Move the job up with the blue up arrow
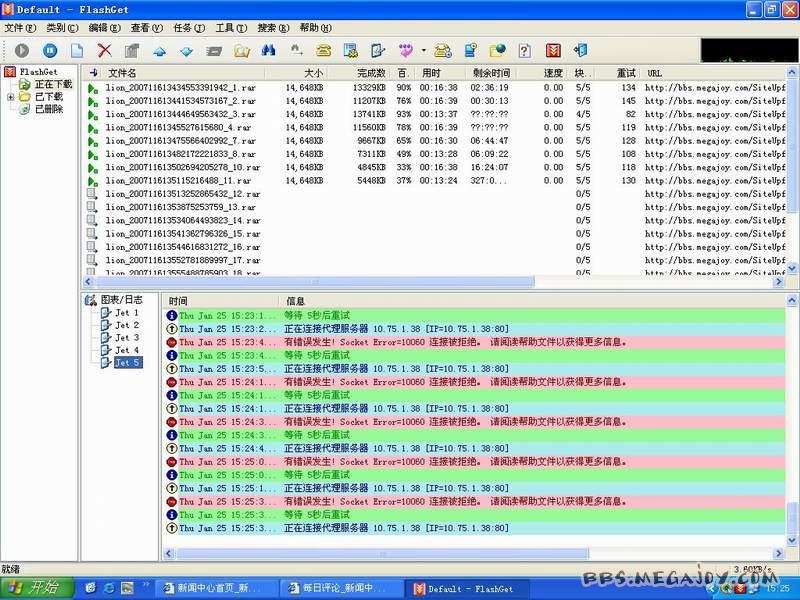Viewport: 800px width, 600px height. [159, 51]
